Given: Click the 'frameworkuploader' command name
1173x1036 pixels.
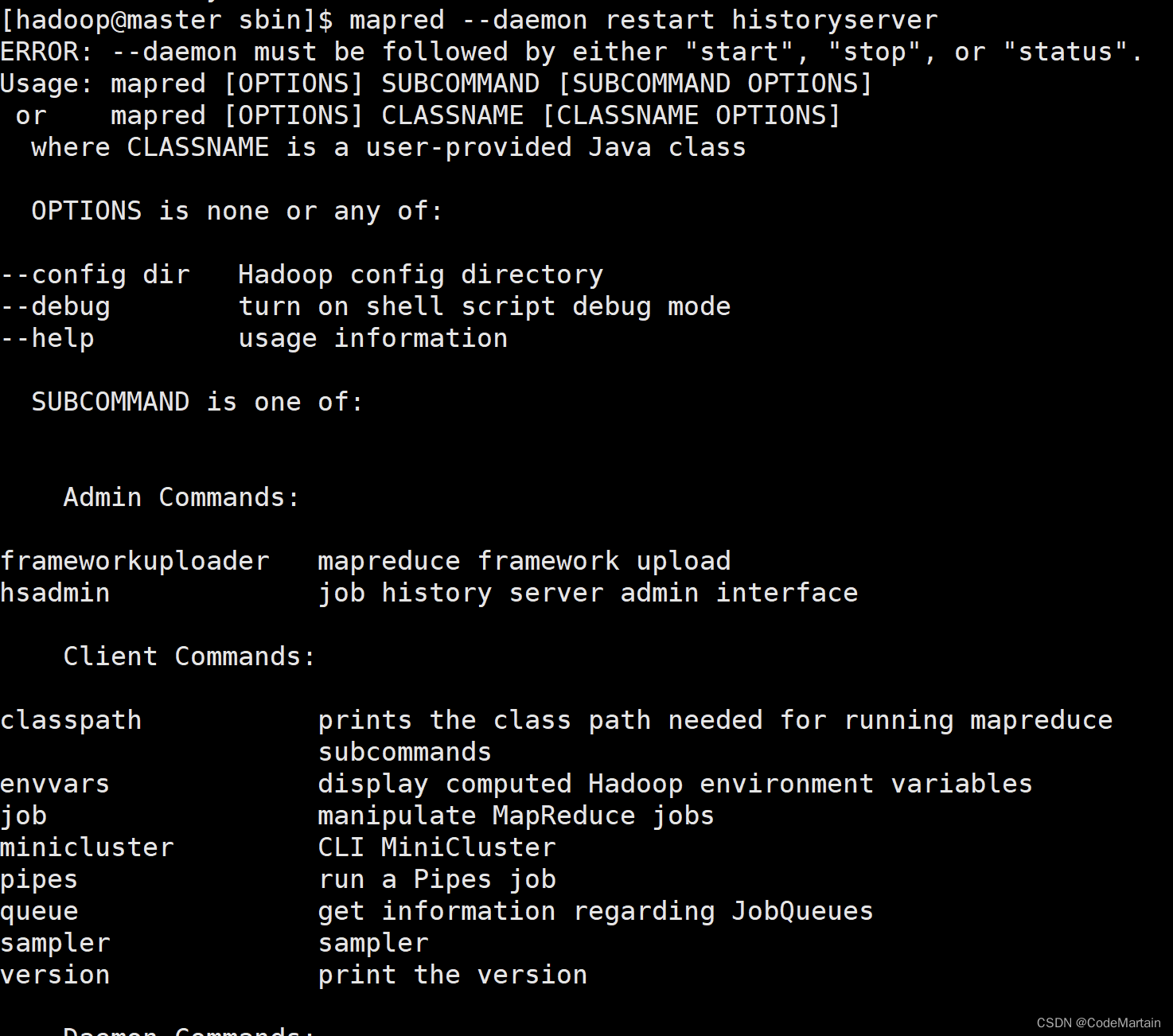Looking at the screenshot, I should [135, 561].
